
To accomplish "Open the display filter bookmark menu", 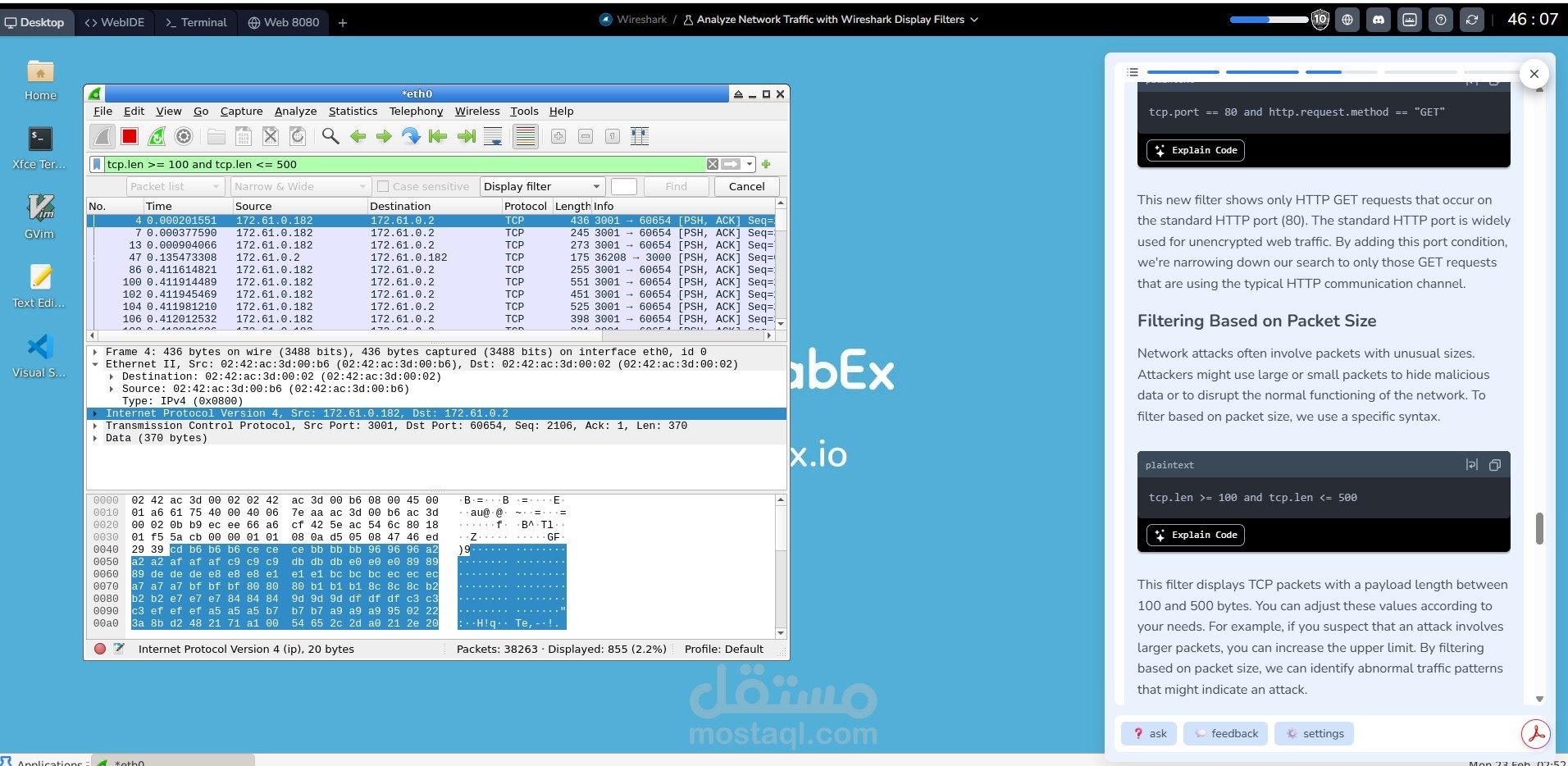I will coord(97,164).
